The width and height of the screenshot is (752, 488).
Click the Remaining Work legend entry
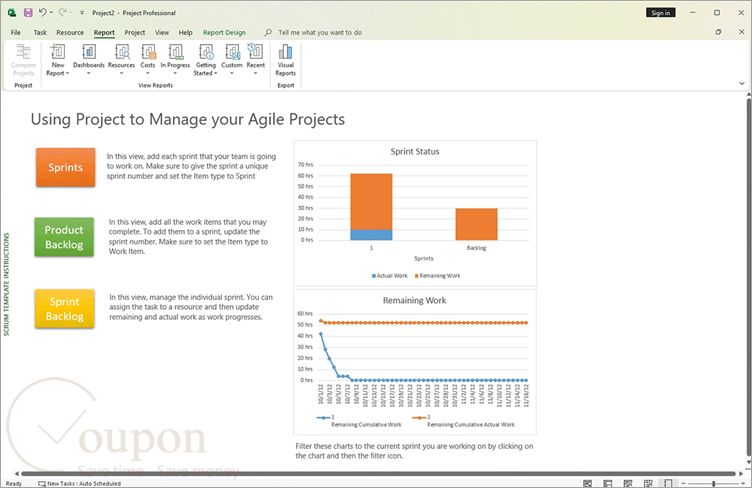pyautogui.click(x=437, y=276)
